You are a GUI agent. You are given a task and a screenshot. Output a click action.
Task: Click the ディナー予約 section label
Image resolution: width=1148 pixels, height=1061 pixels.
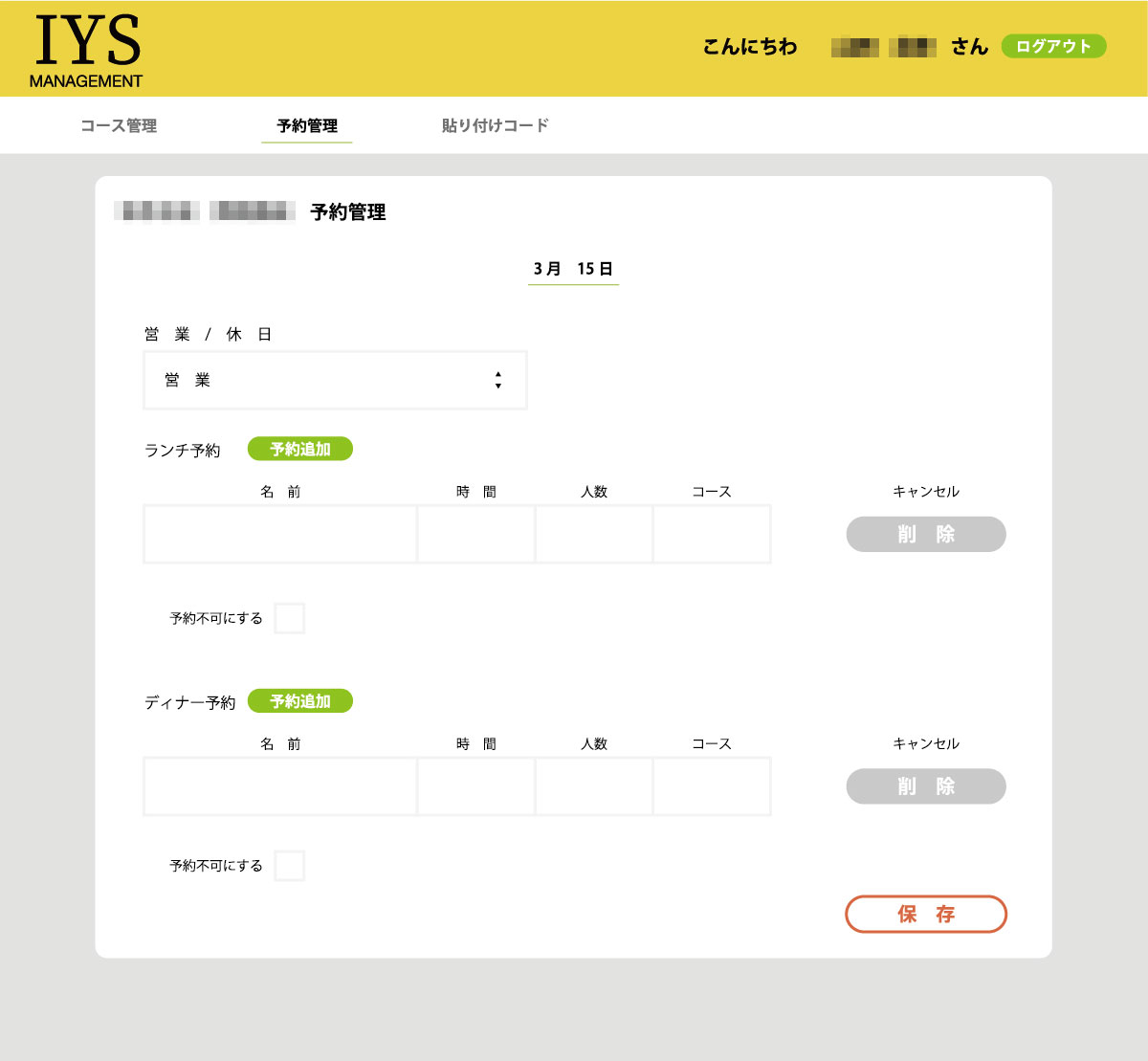(x=189, y=702)
